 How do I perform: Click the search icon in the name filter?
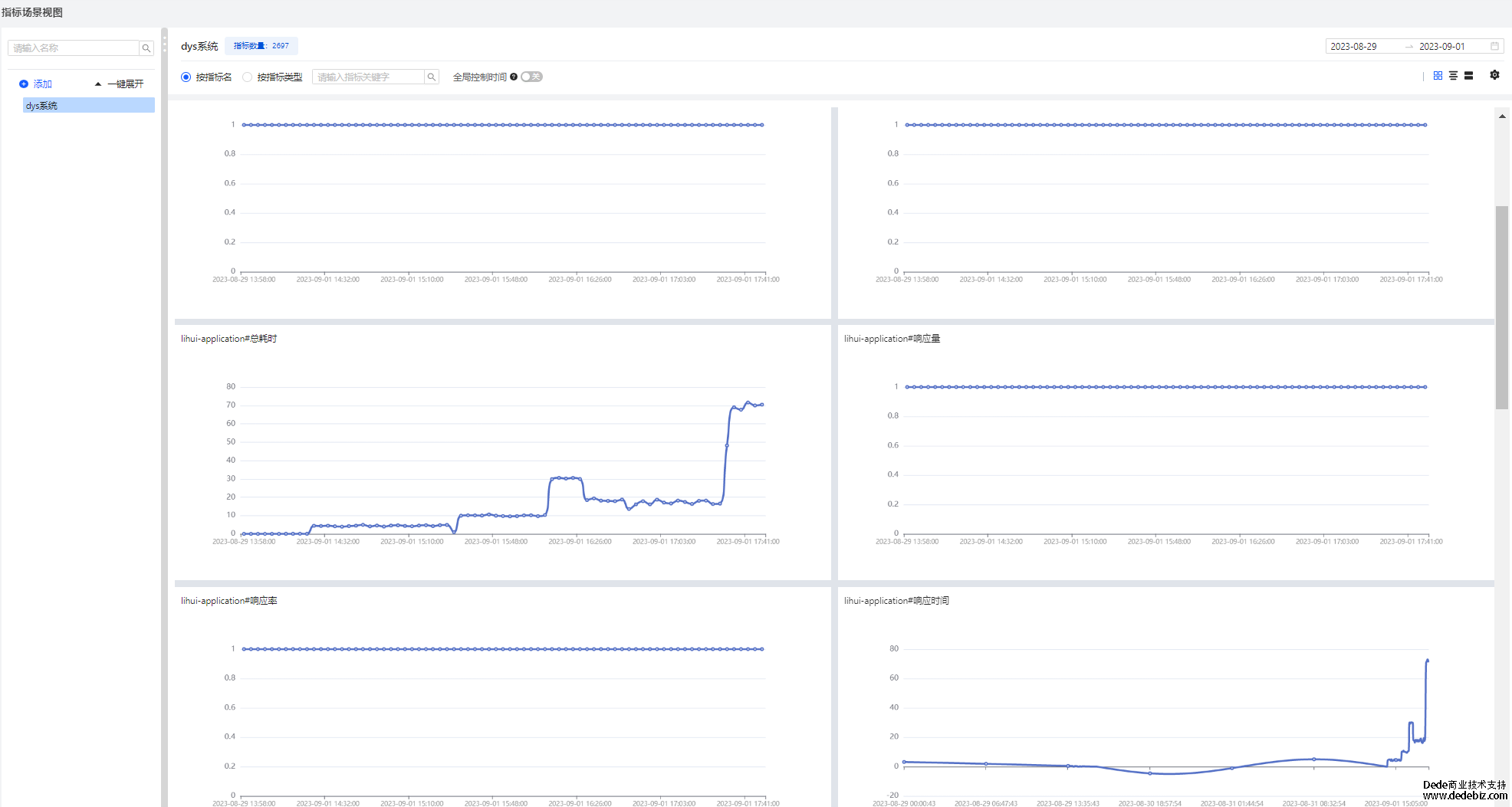coord(146,48)
